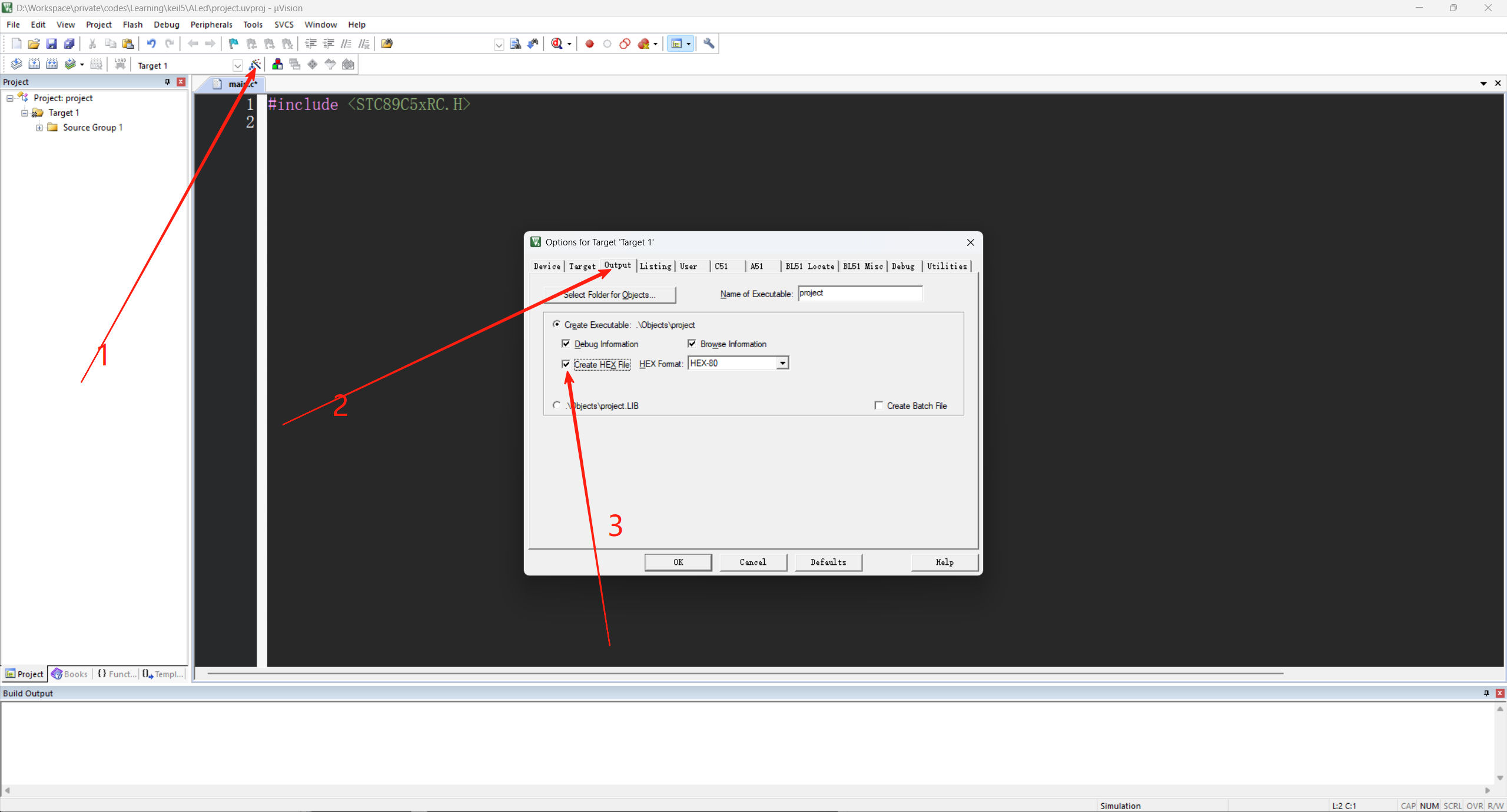This screenshot has width=1507, height=812.
Task: Click the Build target icon
Action: 34,64
